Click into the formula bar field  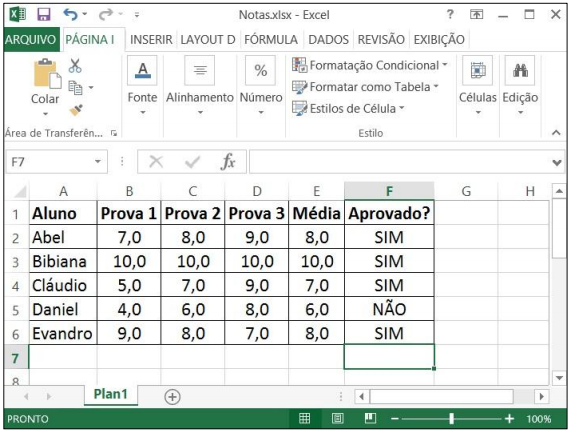click(400, 162)
